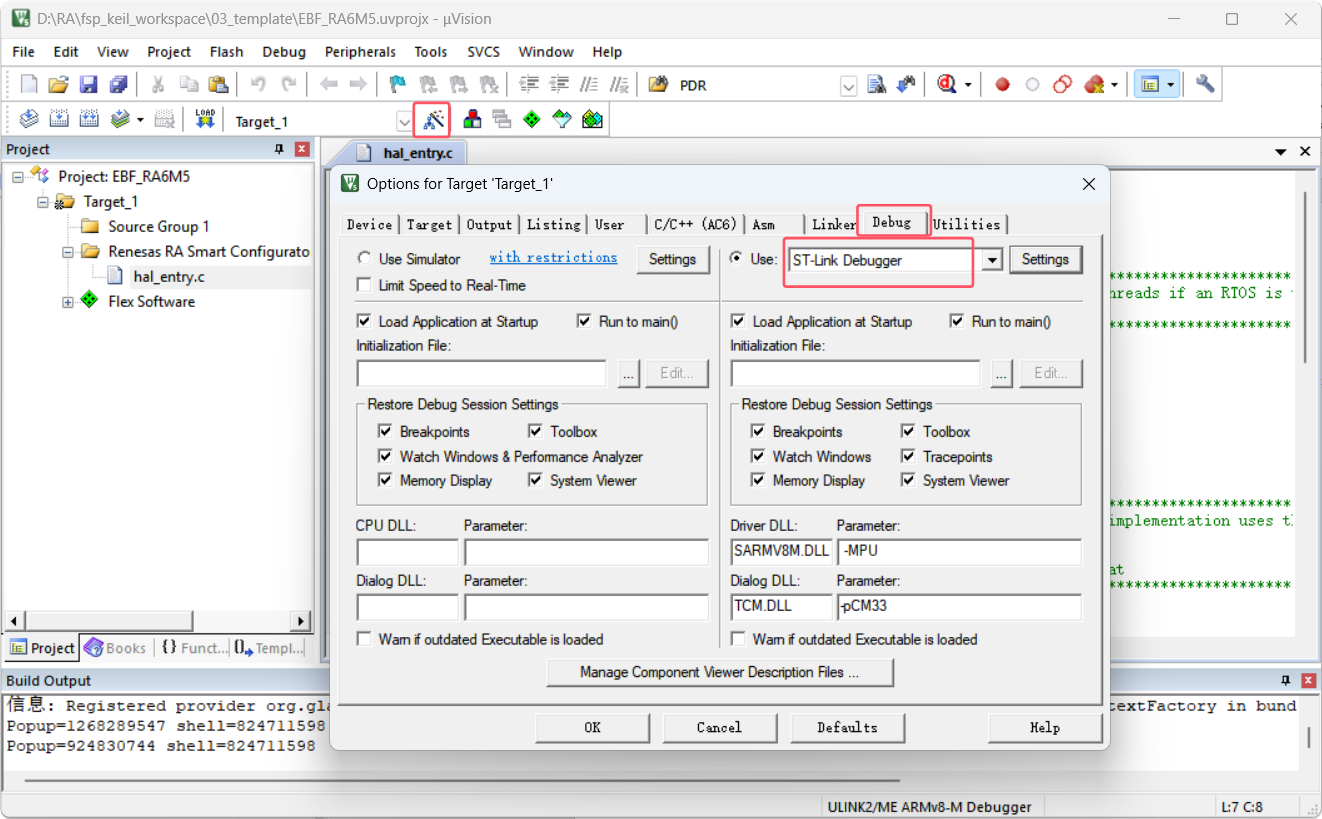Select the Use Simulator radio button
Screen dimensions: 1322x819
(x=364, y=259)
